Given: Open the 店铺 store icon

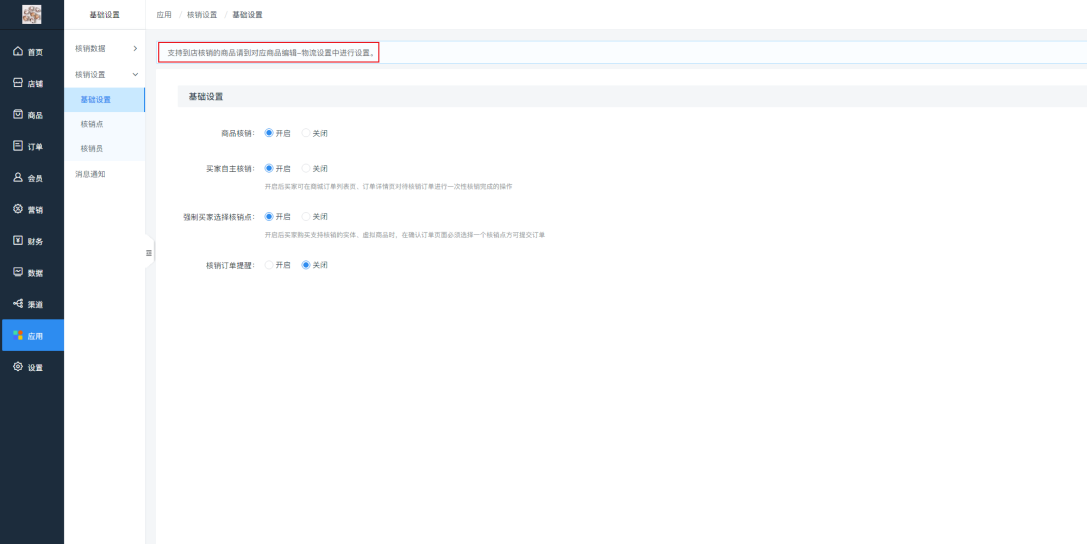Looking at the screenshot, I should (x=18, y=83).
